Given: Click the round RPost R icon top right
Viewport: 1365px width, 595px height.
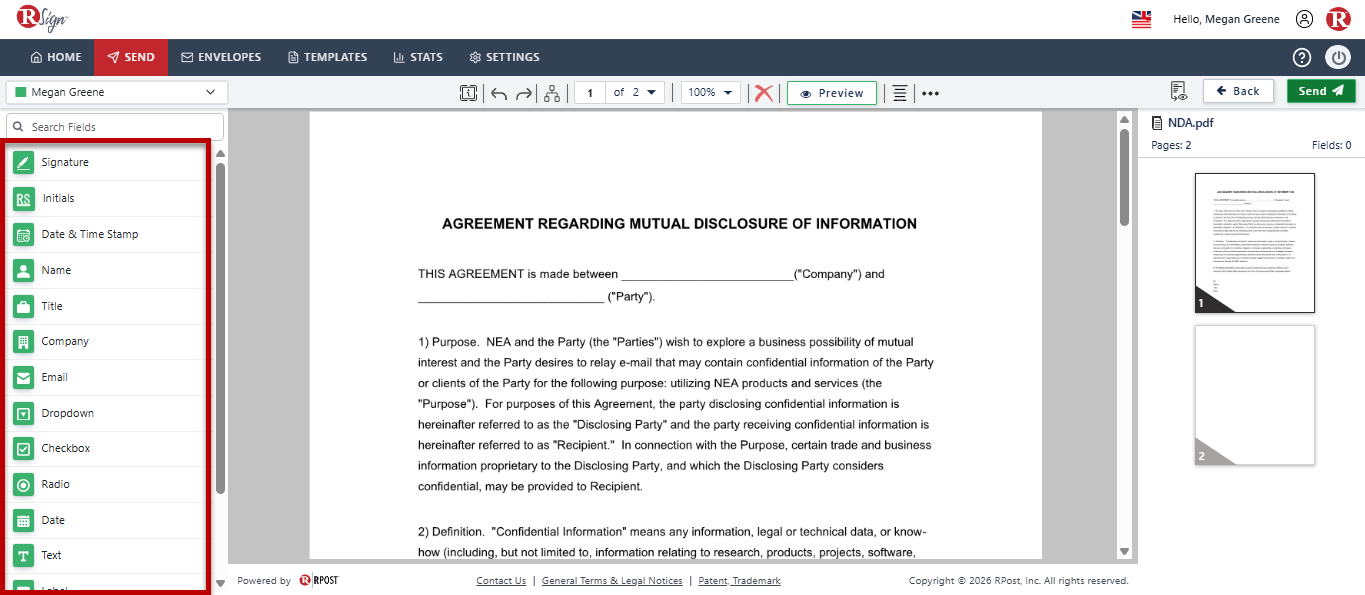Looking at the screenshot, I should [x=1338, y=19].
